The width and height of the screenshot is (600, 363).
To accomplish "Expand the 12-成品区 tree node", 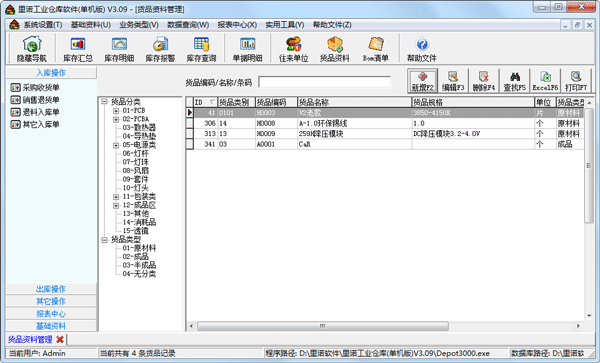I will pos(116,205).
